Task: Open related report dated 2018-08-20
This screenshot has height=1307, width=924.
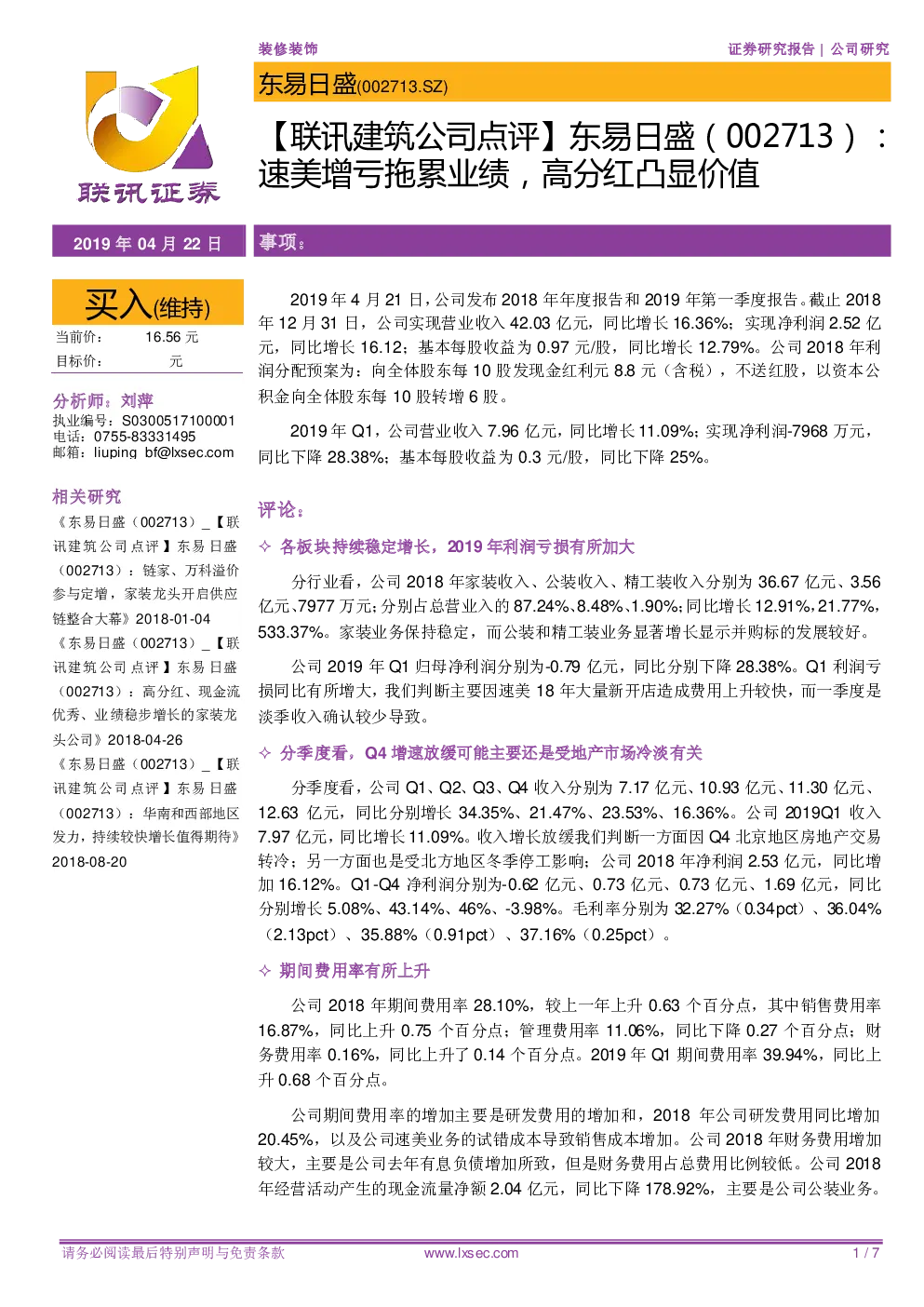Action: (146, 813)
